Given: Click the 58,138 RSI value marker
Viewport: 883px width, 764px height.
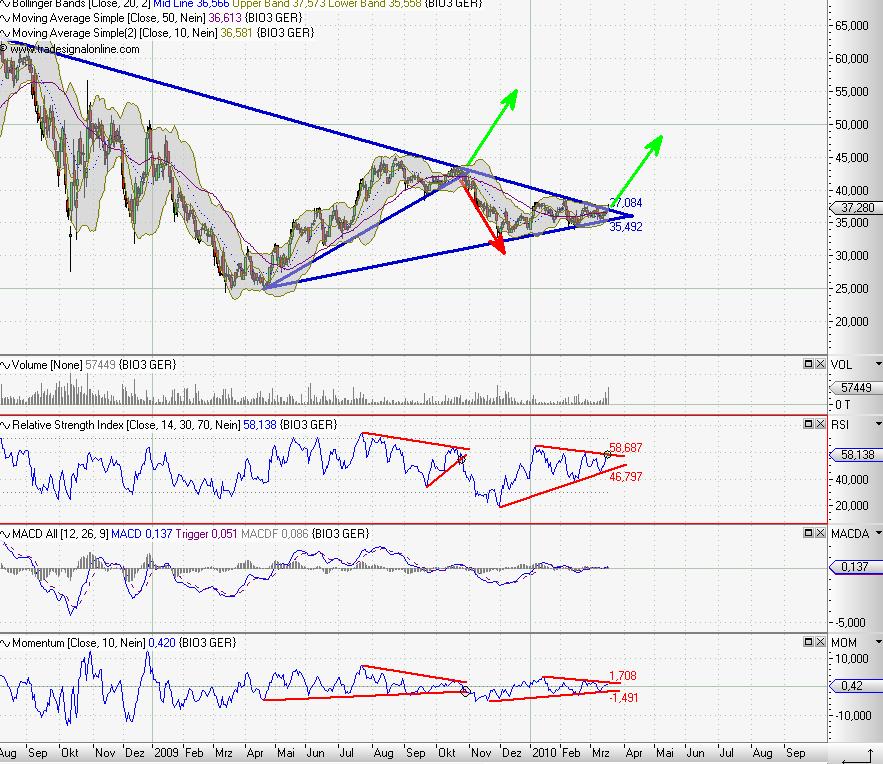Looking at the screenshot, I should click(855, 455).
